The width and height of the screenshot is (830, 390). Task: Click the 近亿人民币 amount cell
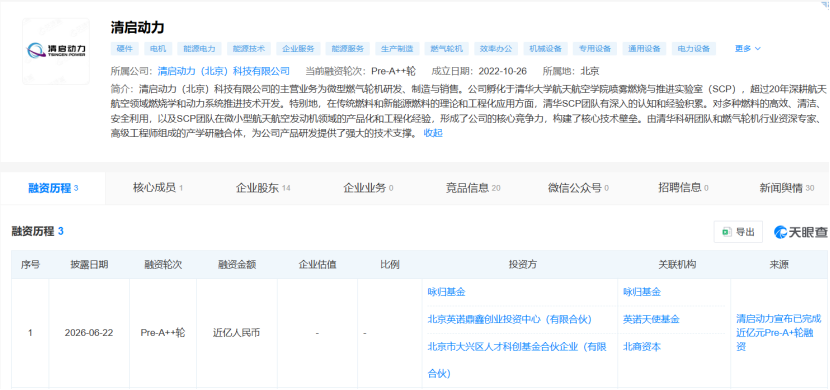(237, 333)
